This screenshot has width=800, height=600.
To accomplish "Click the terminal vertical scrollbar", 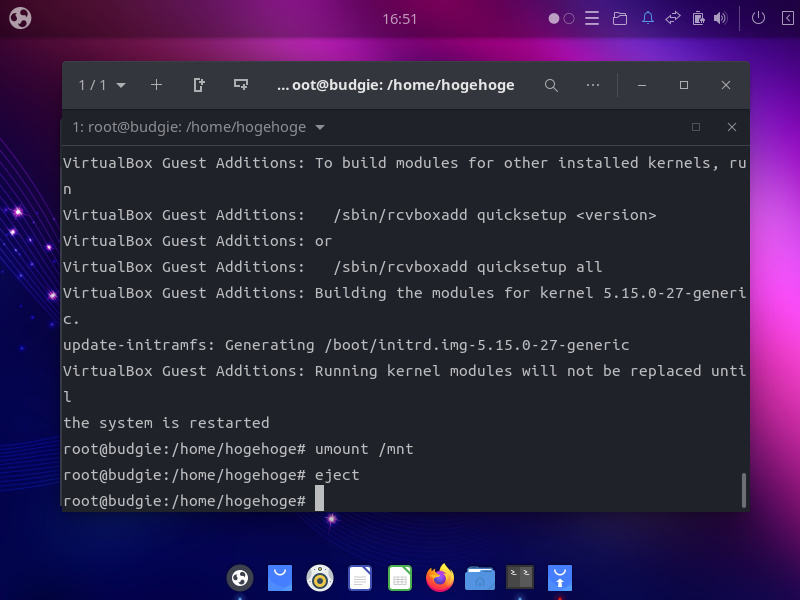I will coord(743,490).
